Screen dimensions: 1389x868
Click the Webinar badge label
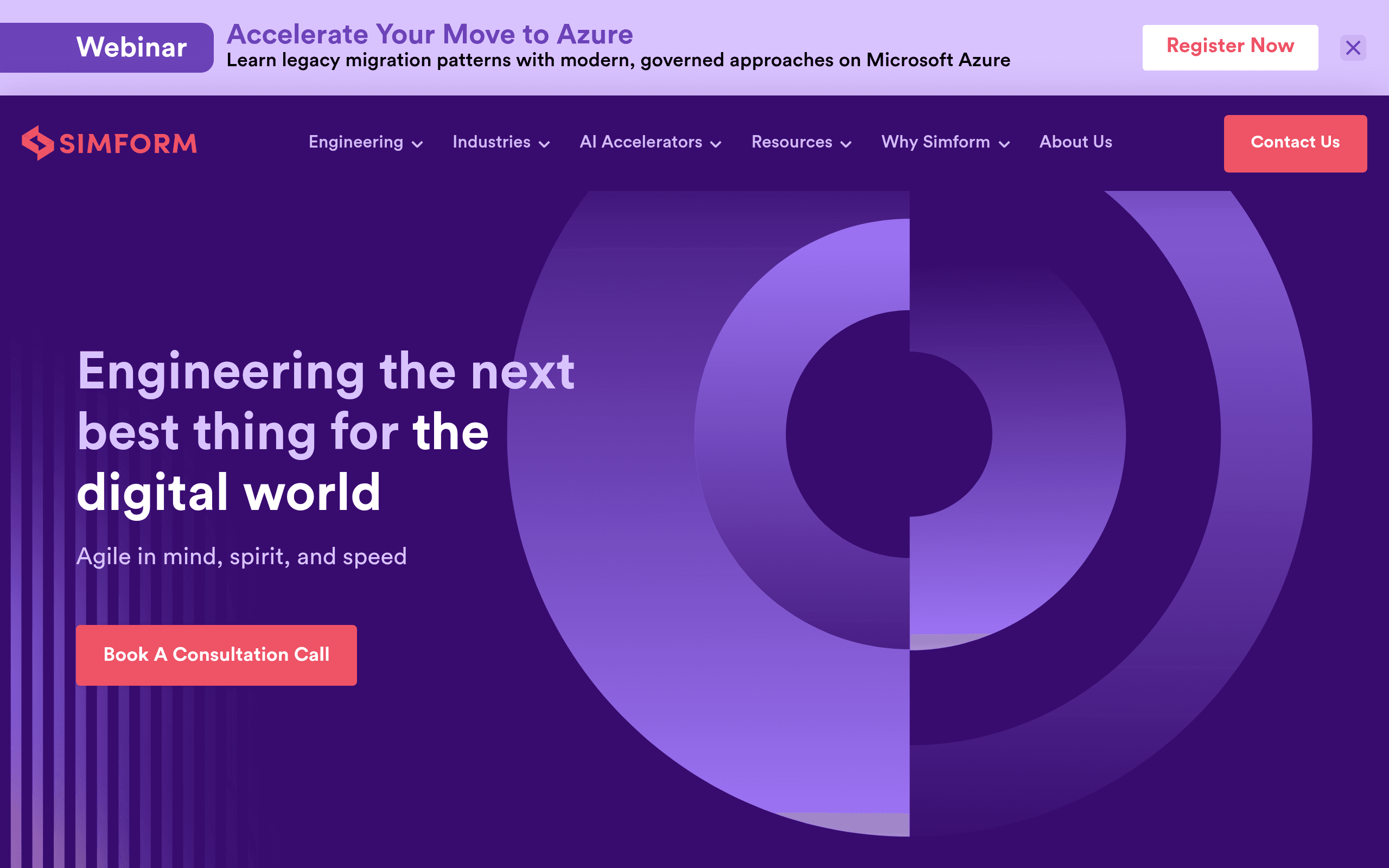pyautogui.click(x=132, y=47)
